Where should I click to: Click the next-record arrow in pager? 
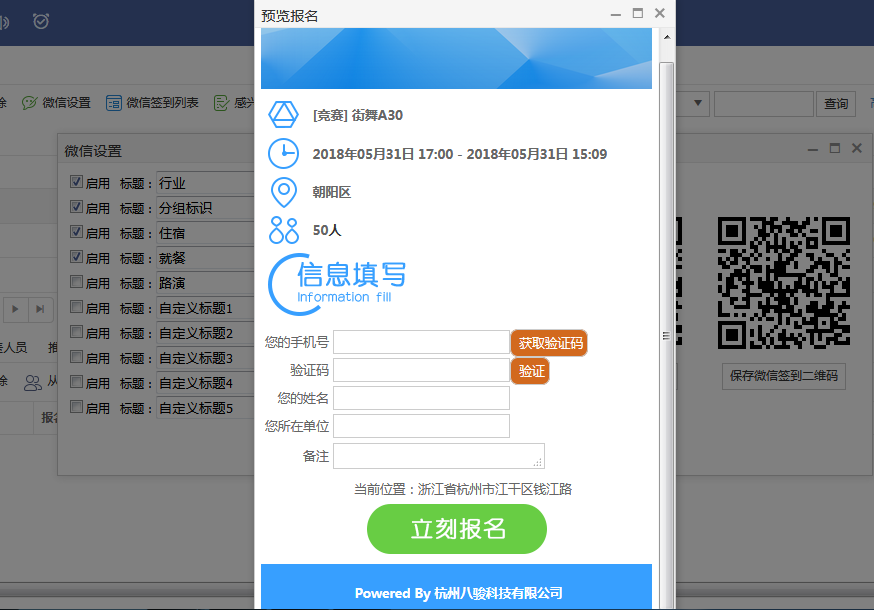(16, 309)
